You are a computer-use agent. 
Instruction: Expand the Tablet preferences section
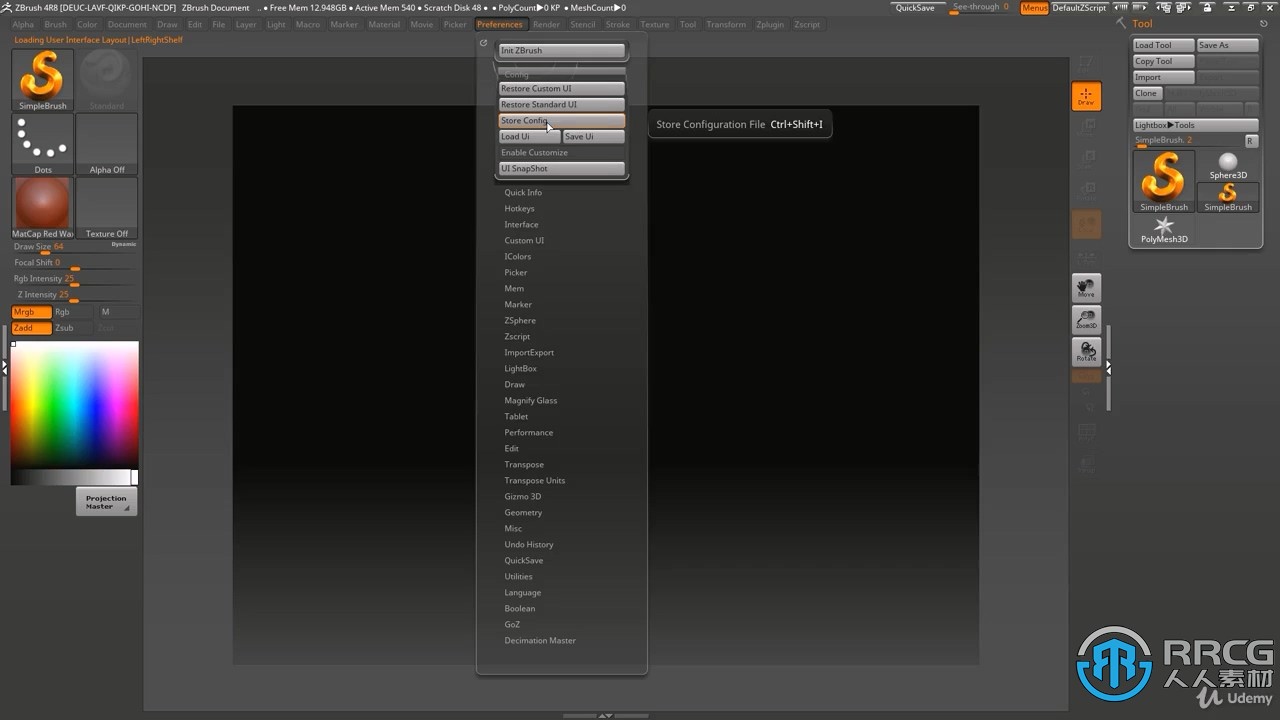516,416
